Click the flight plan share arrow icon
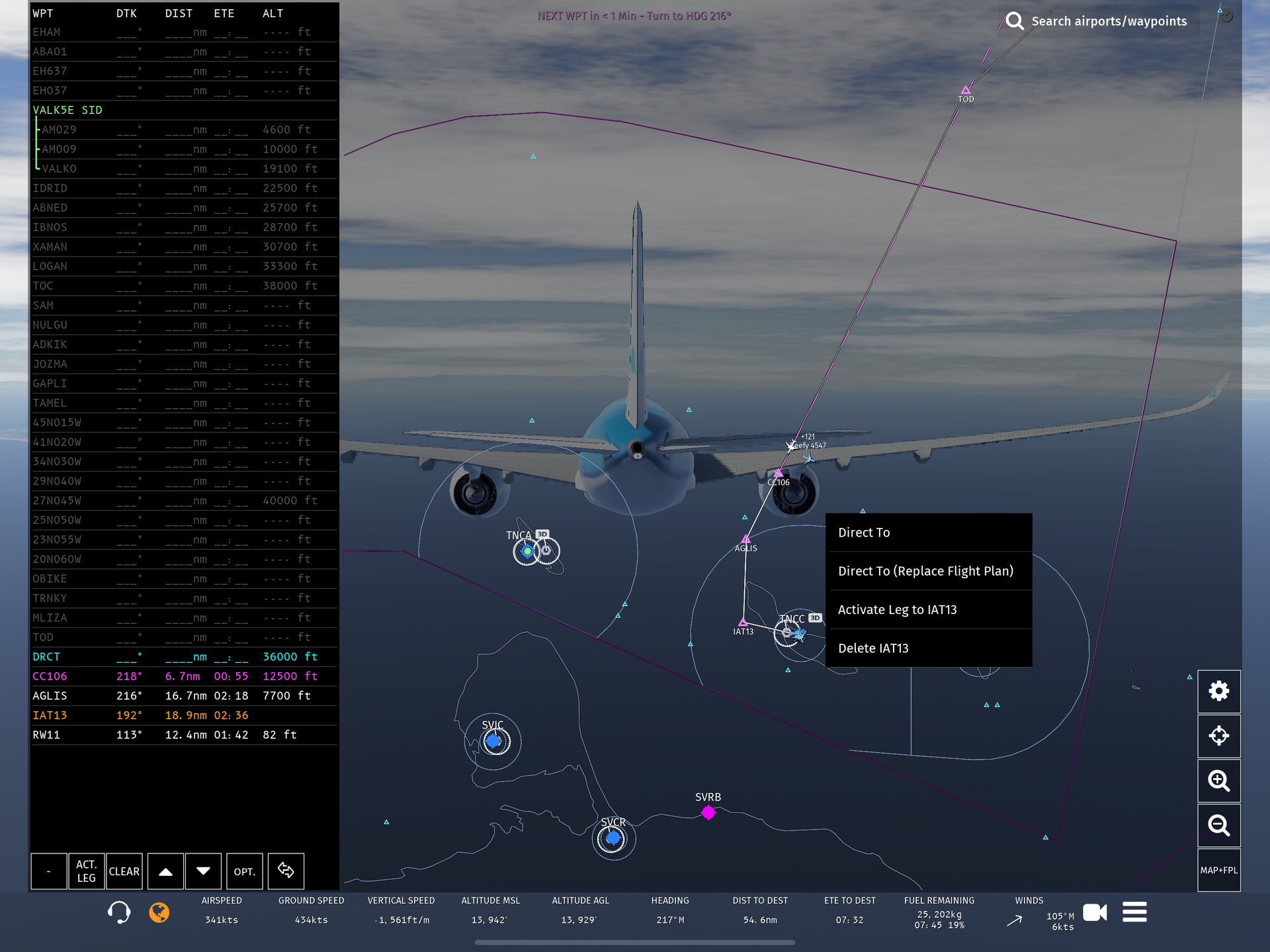Image resolution: width=1270 pixels, height=952 pixels. 286,871
